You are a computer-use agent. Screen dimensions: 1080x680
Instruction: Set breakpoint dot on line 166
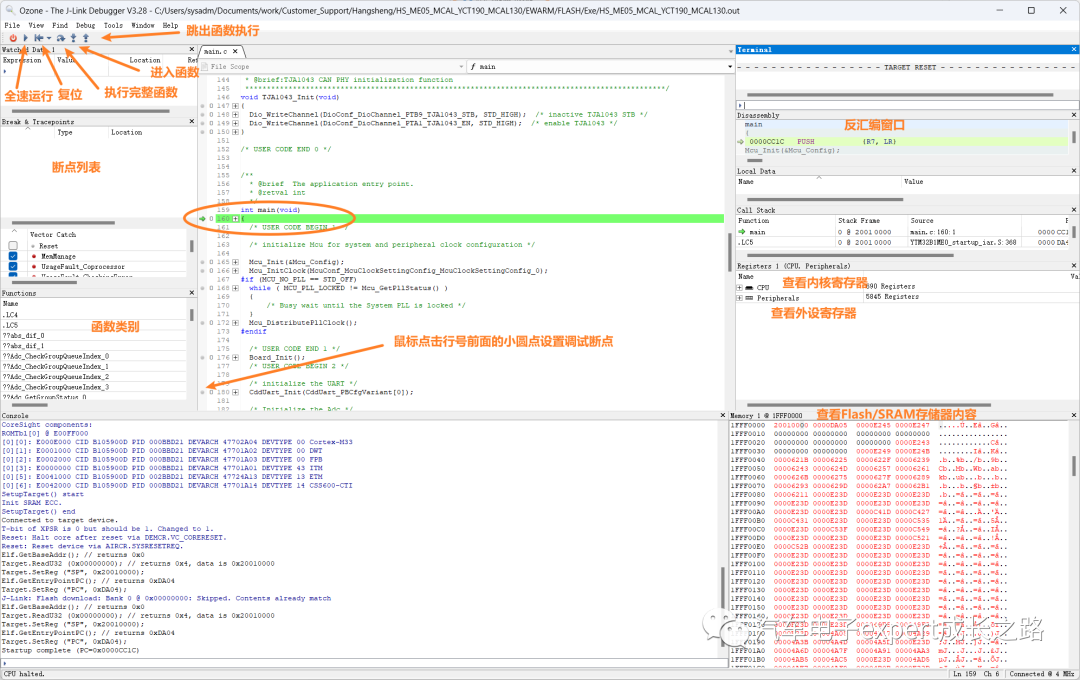coord(202,271)
